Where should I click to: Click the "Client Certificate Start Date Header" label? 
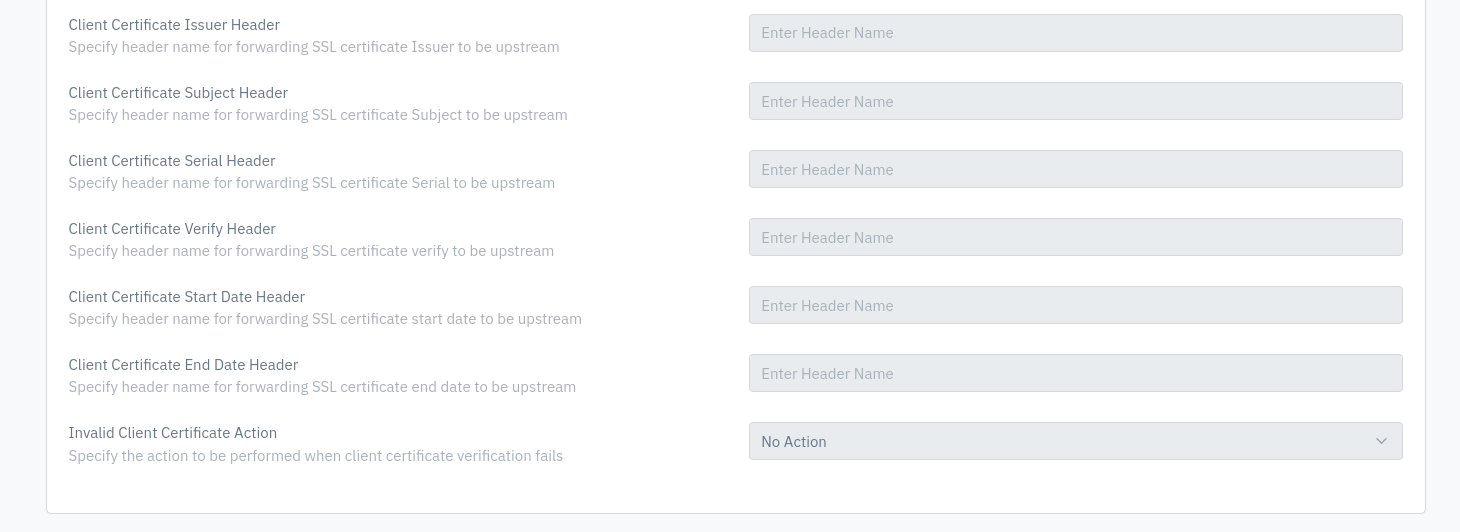coord(186,296)
